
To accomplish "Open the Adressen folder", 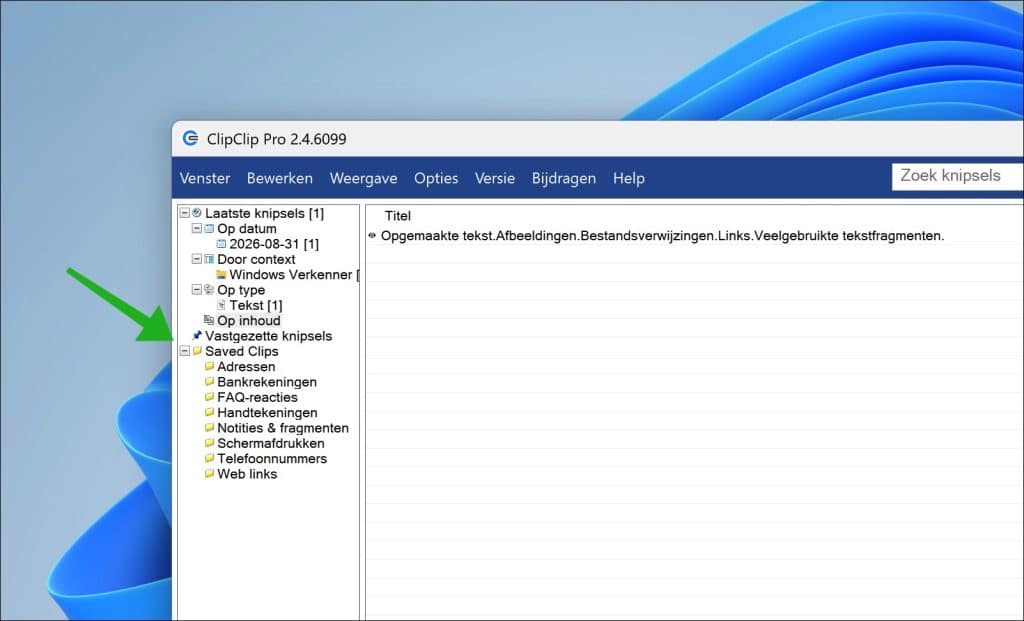I will pyautogui.click(x=246, y=367).
